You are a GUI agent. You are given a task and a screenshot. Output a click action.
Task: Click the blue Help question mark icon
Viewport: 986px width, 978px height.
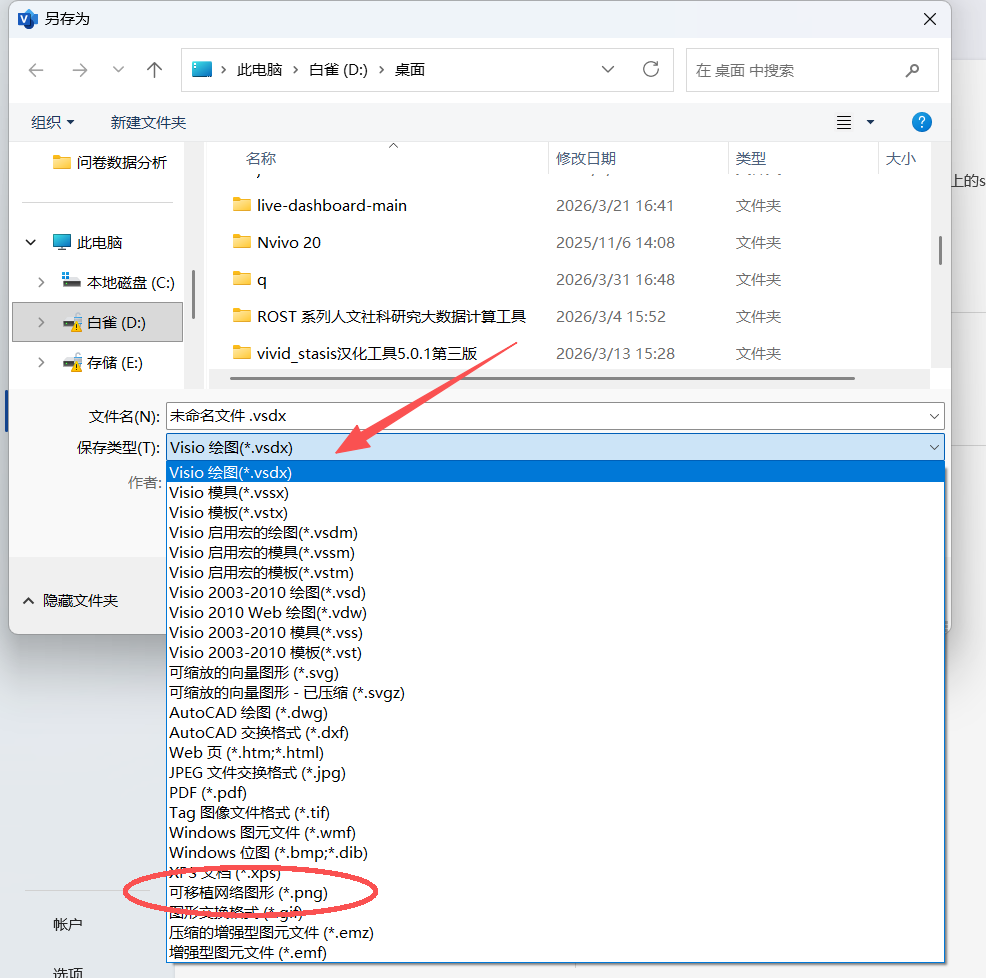[922, 122]
